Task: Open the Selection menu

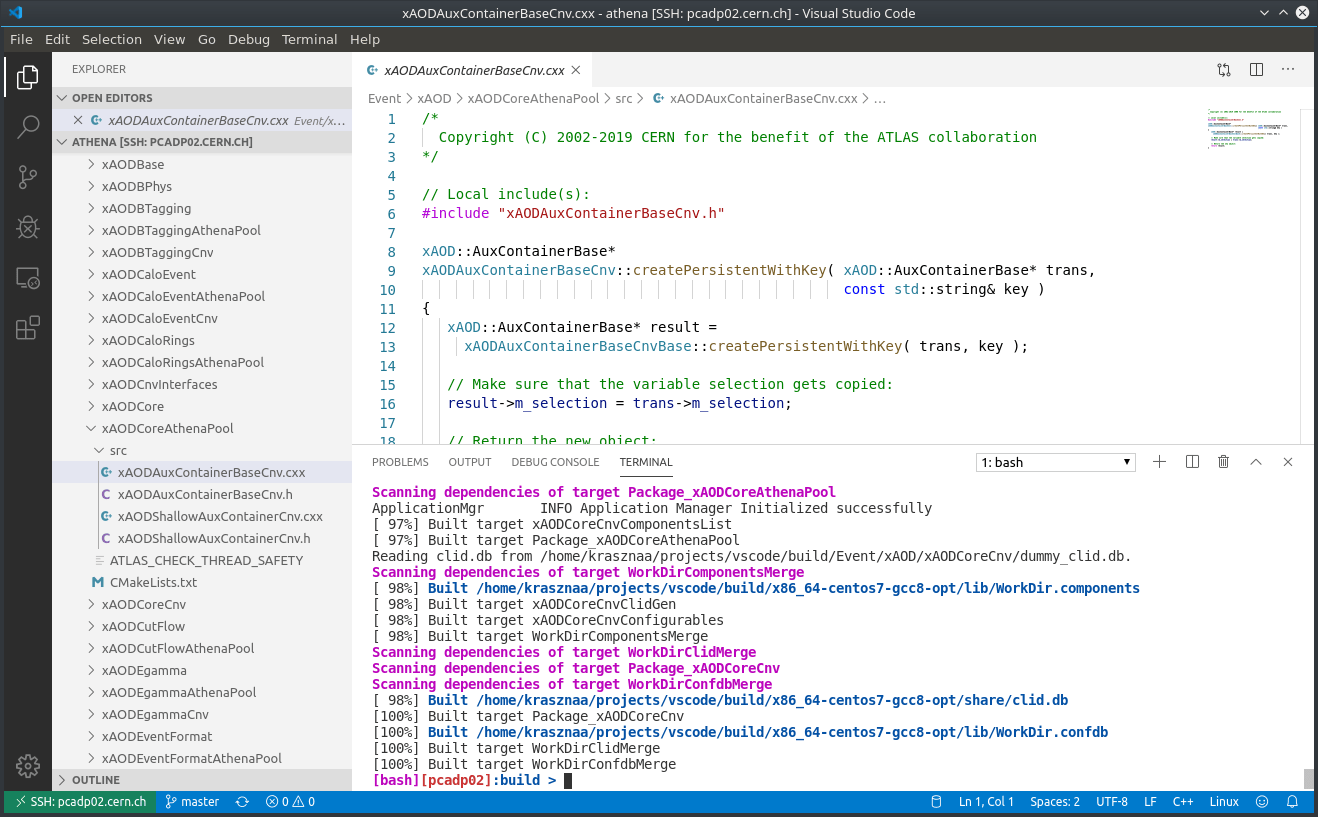Action: (x=112, y=39)
